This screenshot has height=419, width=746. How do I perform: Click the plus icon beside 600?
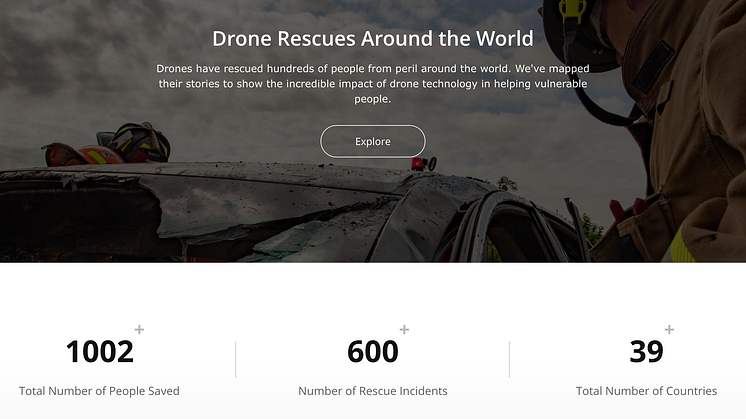point(404,329)
